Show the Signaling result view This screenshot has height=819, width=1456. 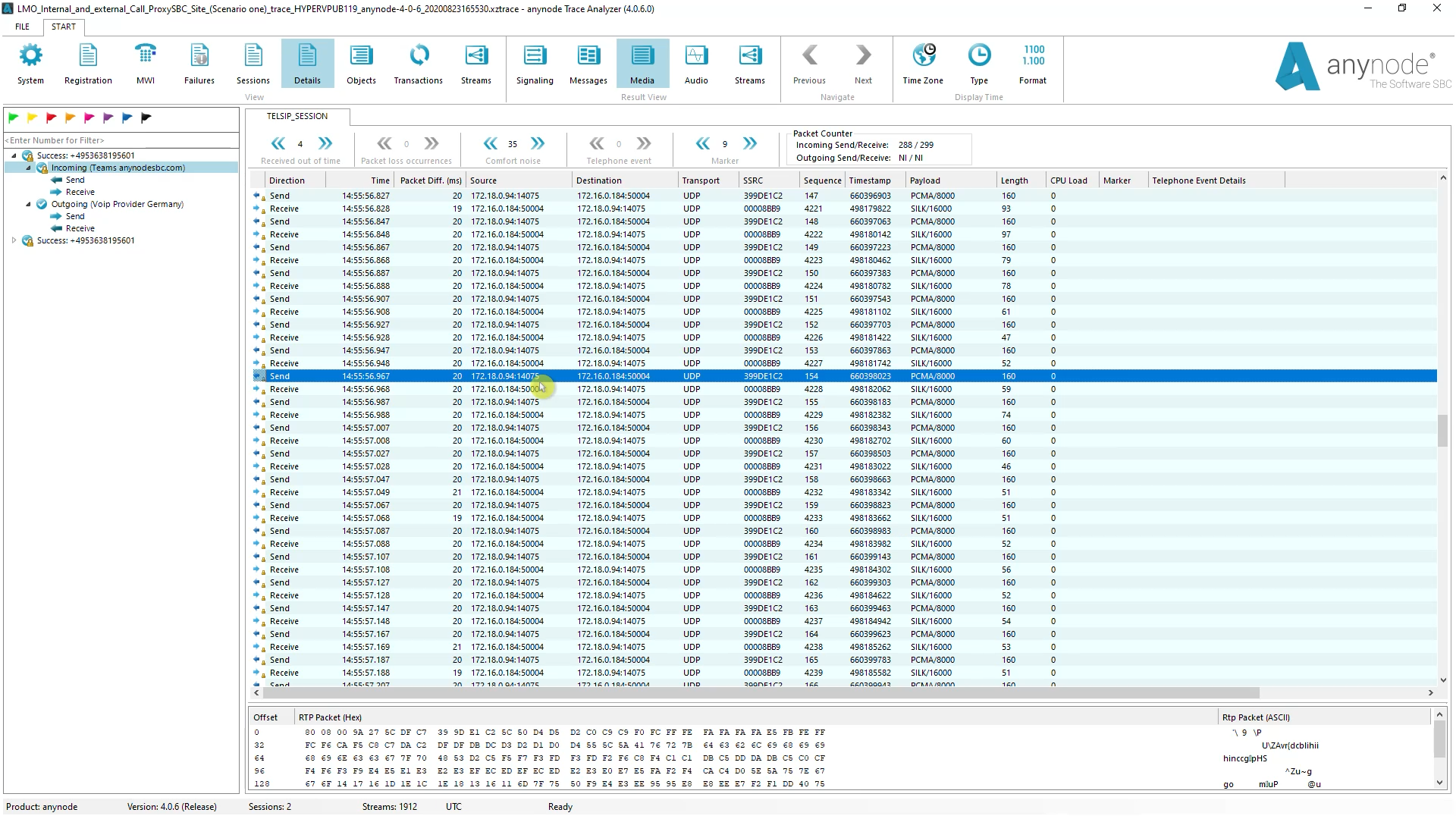coord(535,64)
